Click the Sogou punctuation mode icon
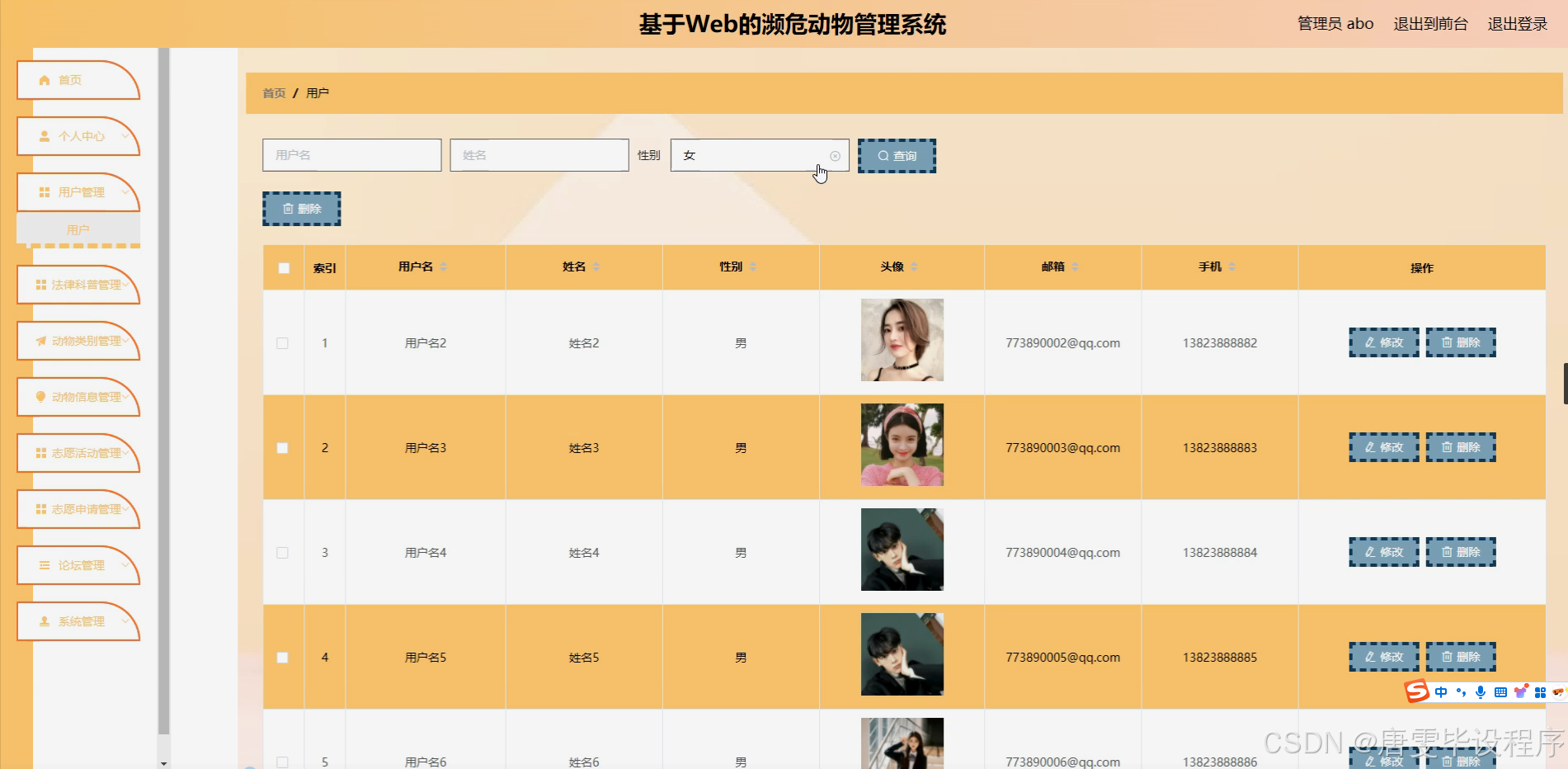 point(1461,692)
